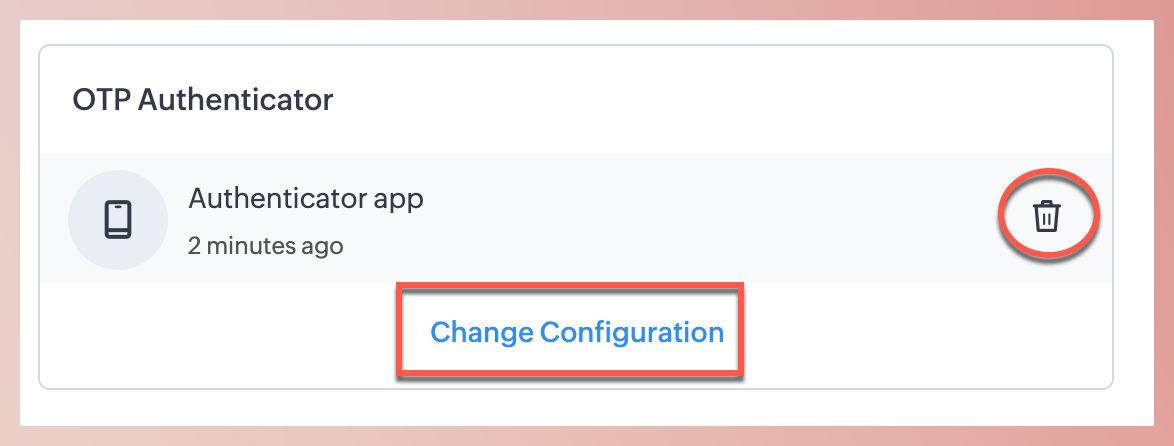Click the Authenticator app label
Image resolution: width=1174 pixels, height=446 pixels.
tap(305, 199)
